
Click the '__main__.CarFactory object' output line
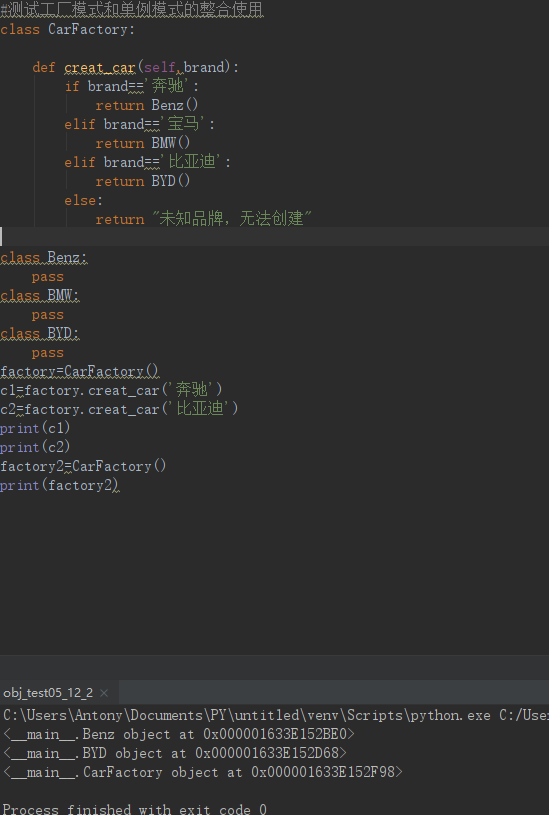point(203,772)
